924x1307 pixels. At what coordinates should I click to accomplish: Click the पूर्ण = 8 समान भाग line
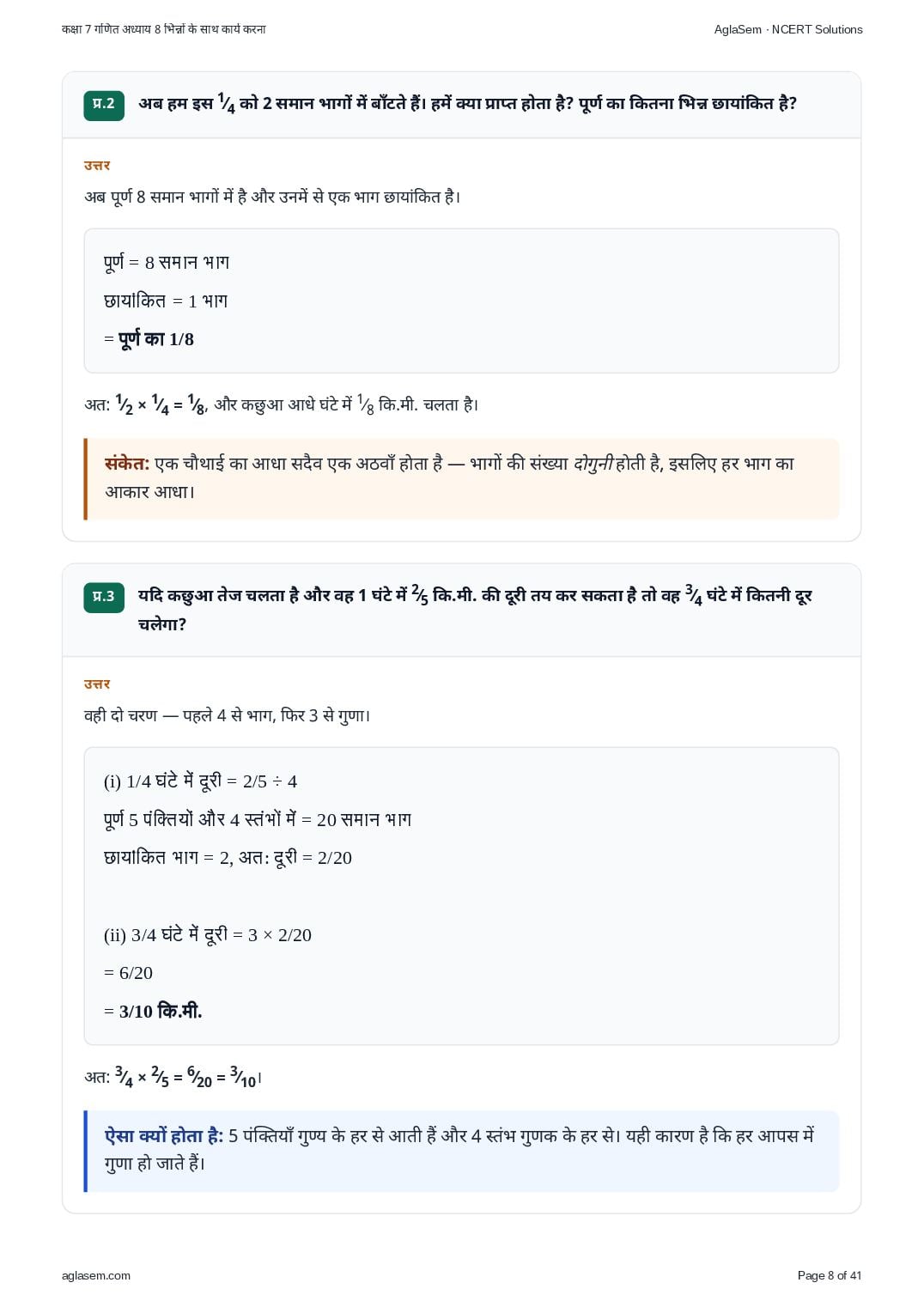(167, 262)
